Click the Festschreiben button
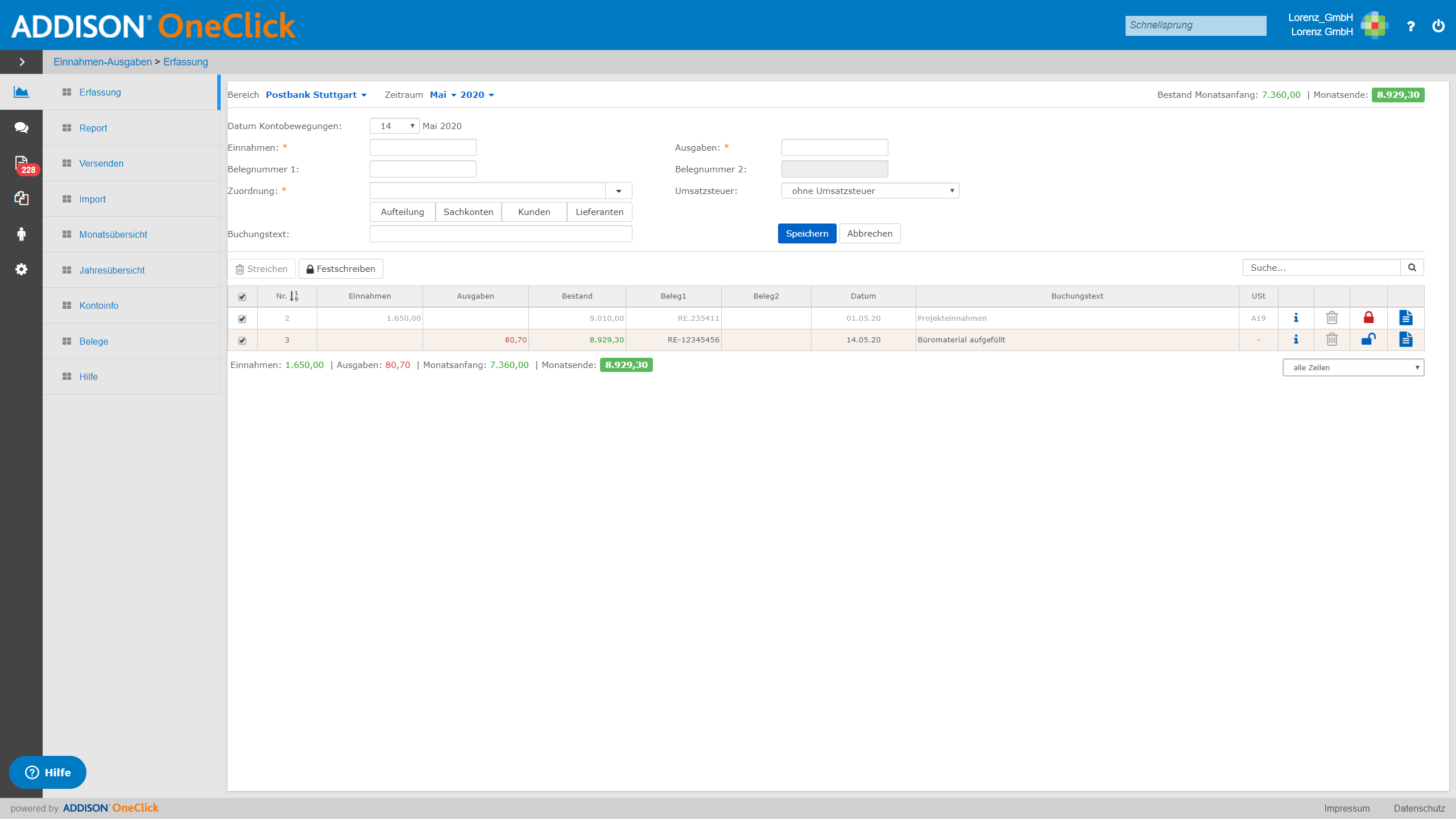1456x819 pixels. (341, 269)
